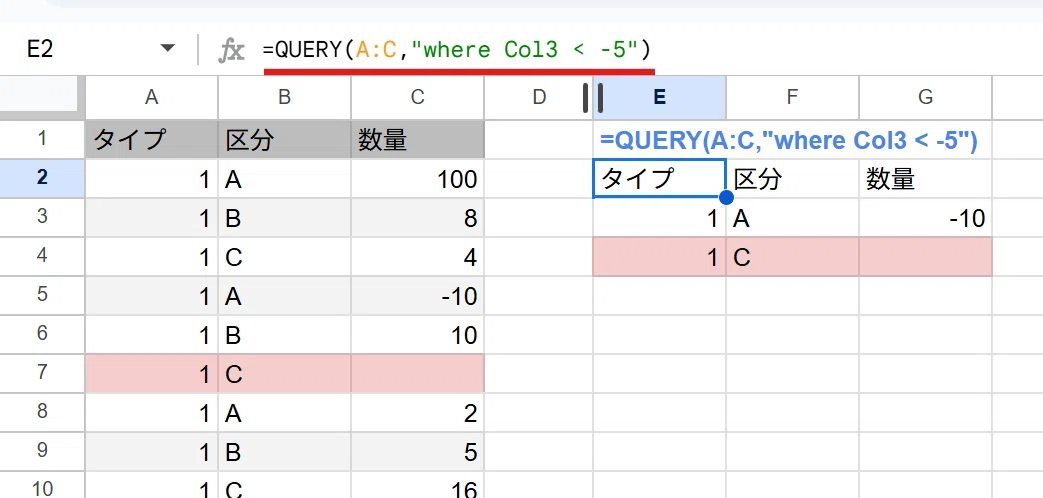
Task: Click cell C8 with value 2
Action: point(418,412)
